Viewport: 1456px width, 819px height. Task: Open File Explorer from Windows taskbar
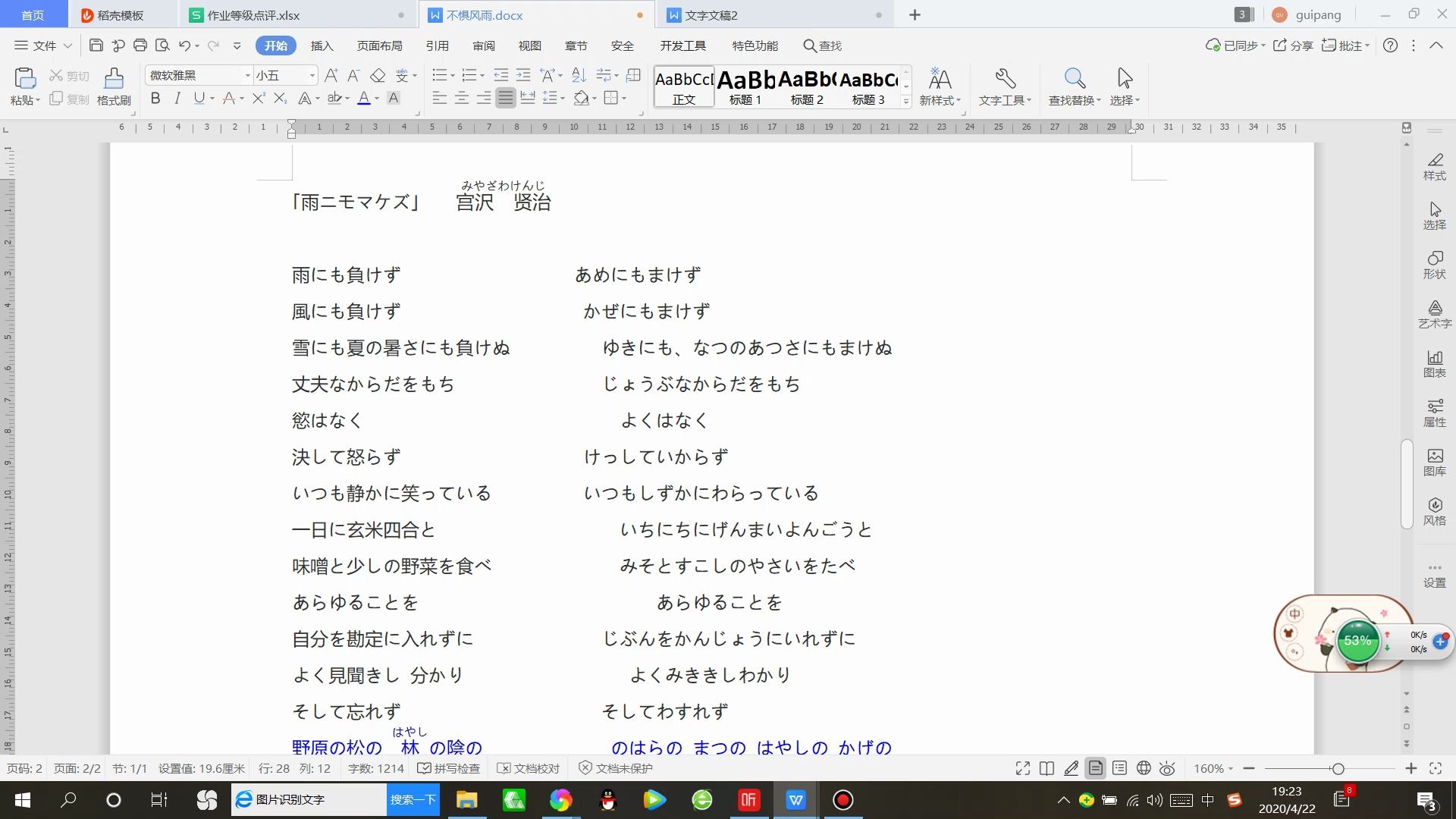point(466,799)
